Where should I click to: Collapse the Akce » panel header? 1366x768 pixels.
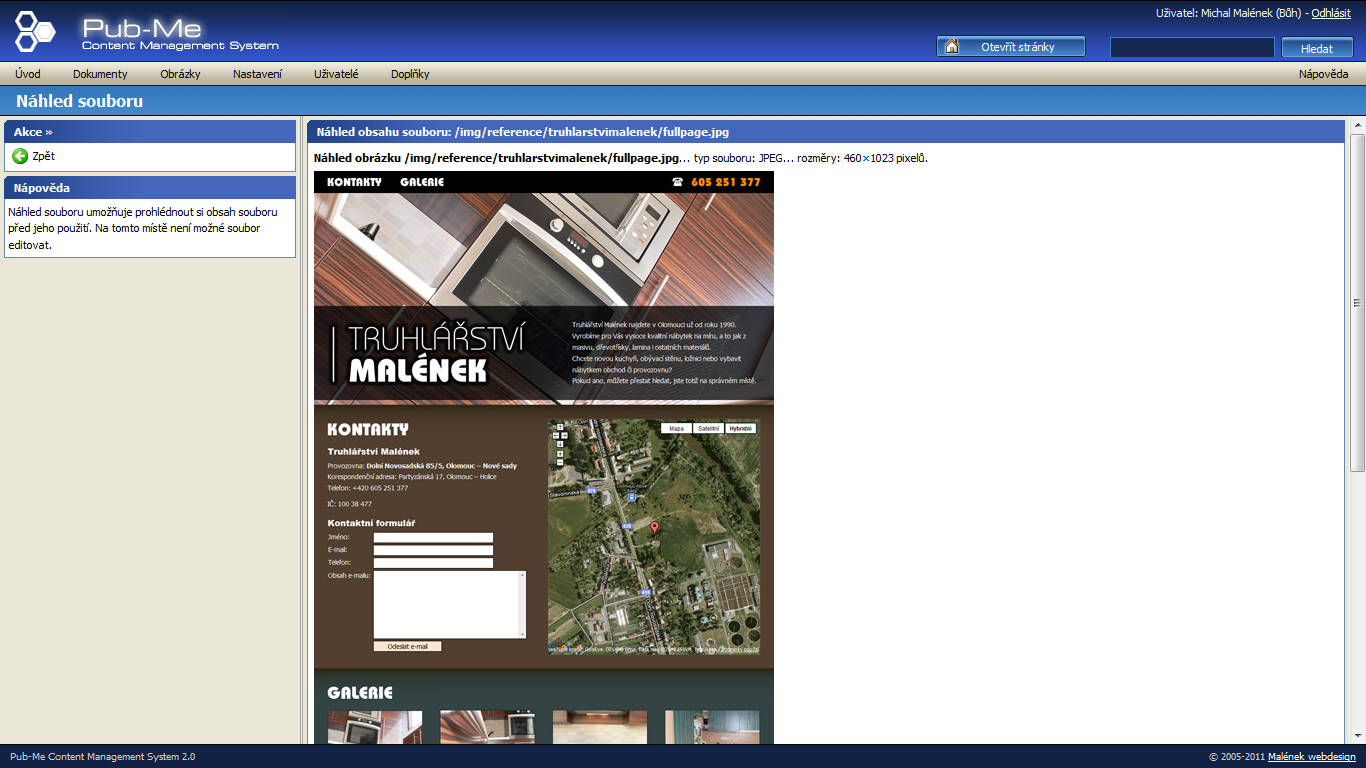point(150,132)
